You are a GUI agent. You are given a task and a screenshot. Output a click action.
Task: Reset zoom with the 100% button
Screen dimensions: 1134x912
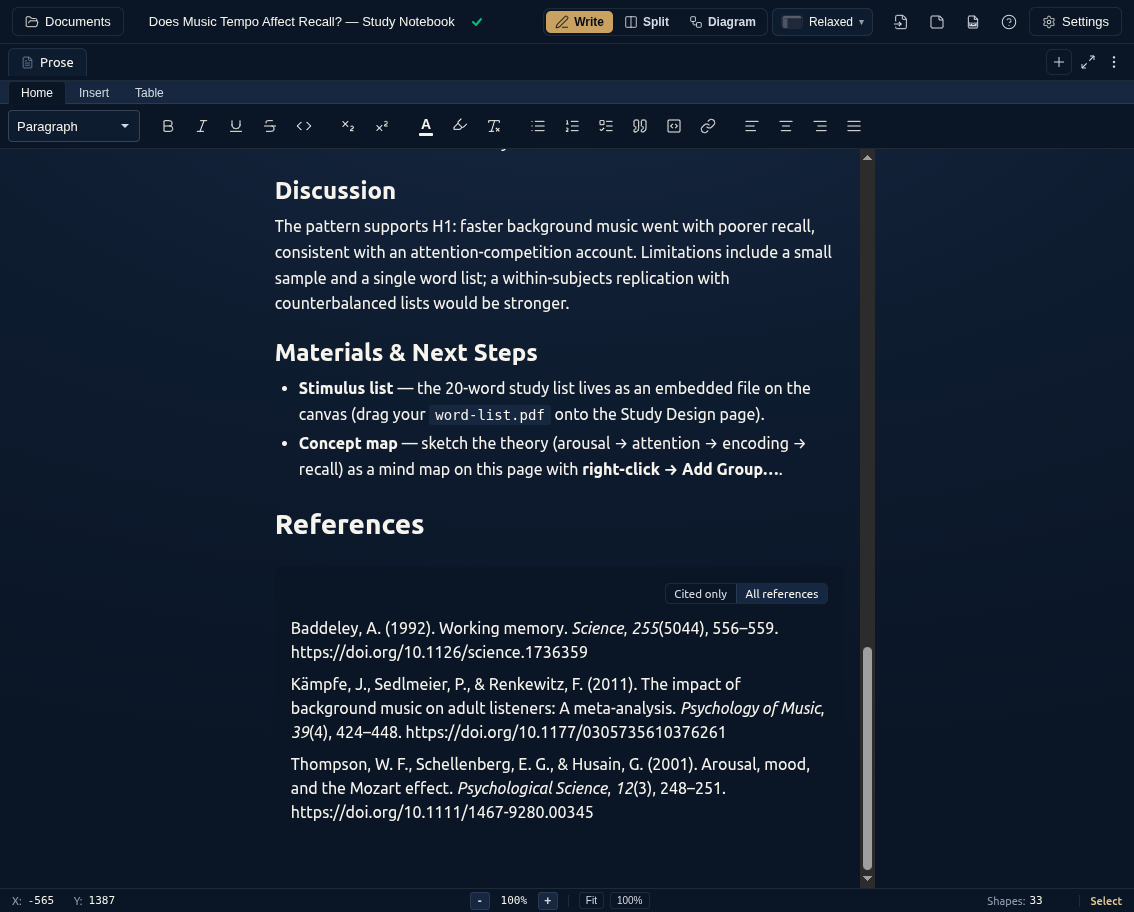[629, 900]
